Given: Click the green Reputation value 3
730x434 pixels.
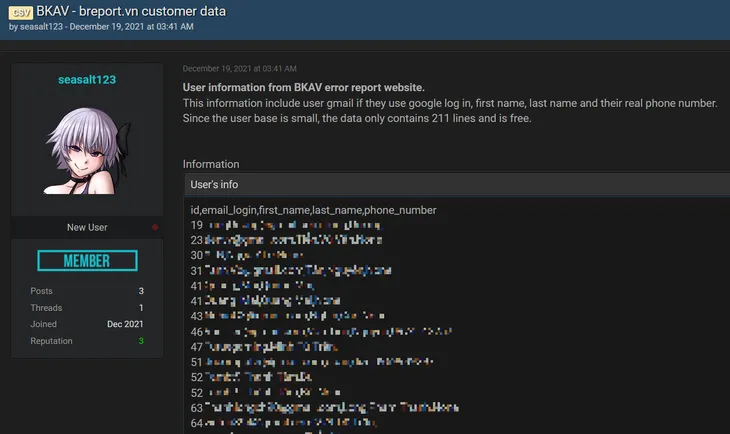Looking at the screenshot, I should point(141,341).
